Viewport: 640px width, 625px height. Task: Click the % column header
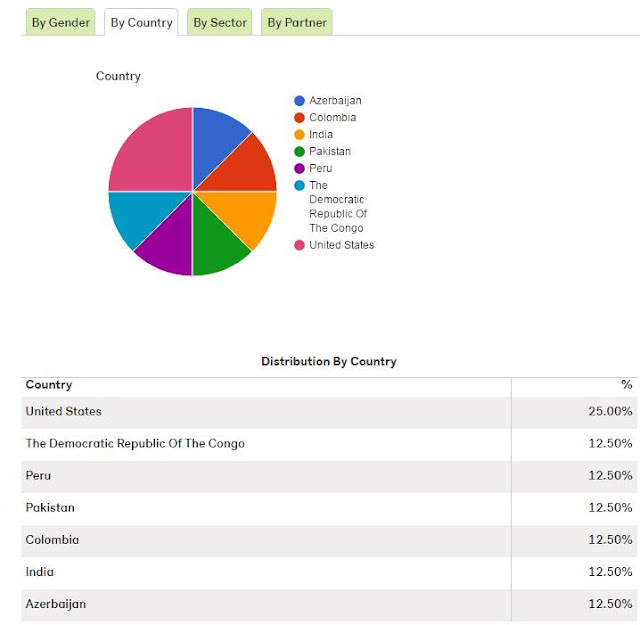tap(627, 385)
